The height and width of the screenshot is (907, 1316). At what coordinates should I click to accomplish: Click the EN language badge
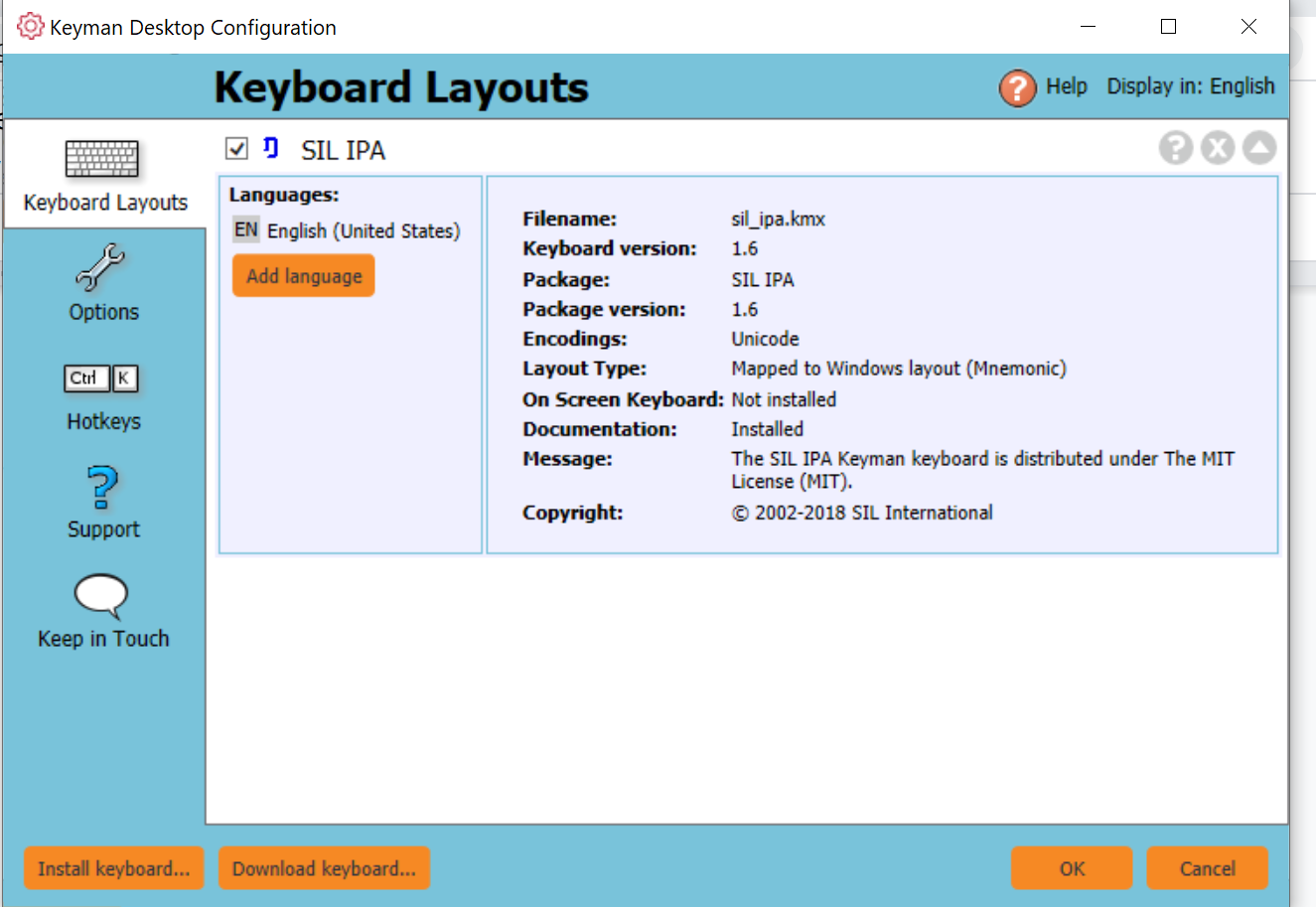pyautogui.click(x=246, y=229)
